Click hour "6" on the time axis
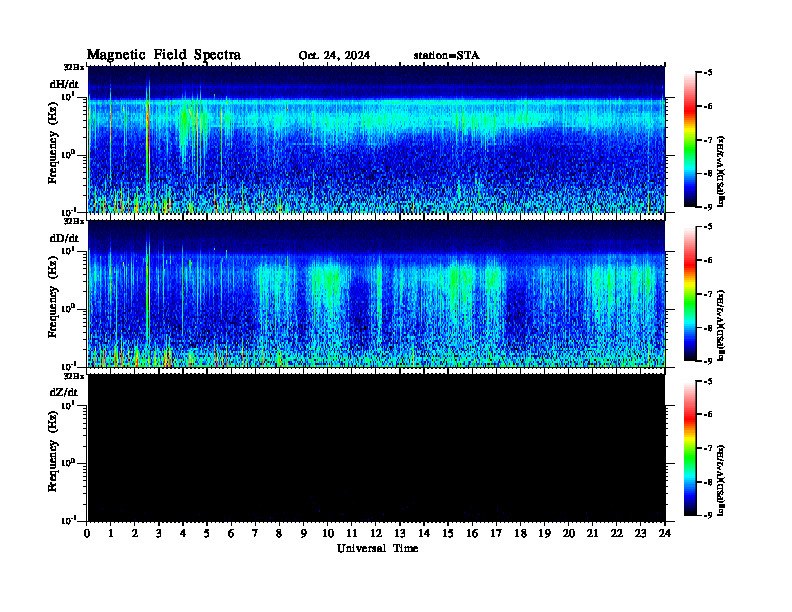This screenshot has height=612, width=792. click(231, 534)
